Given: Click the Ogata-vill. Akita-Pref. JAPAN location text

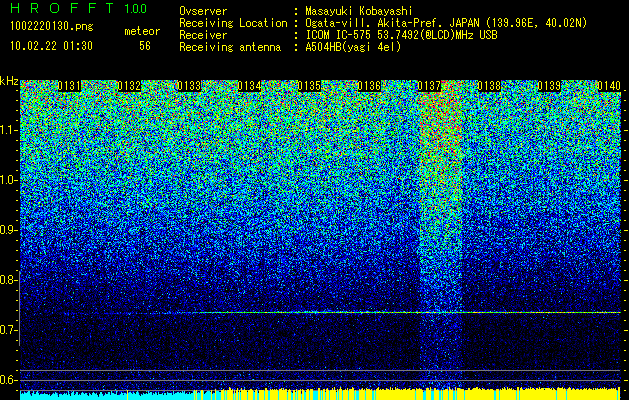Looking at the screenshot, I should [x=446, y=23].
